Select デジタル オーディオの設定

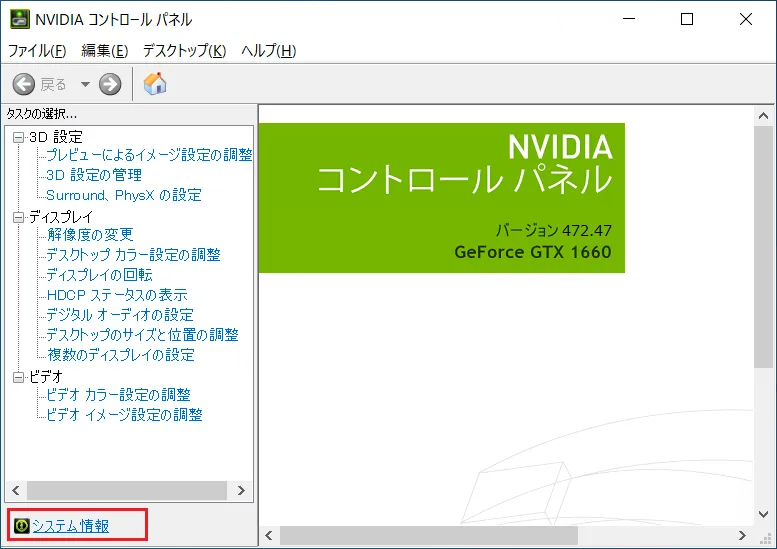tap(120, 315)
